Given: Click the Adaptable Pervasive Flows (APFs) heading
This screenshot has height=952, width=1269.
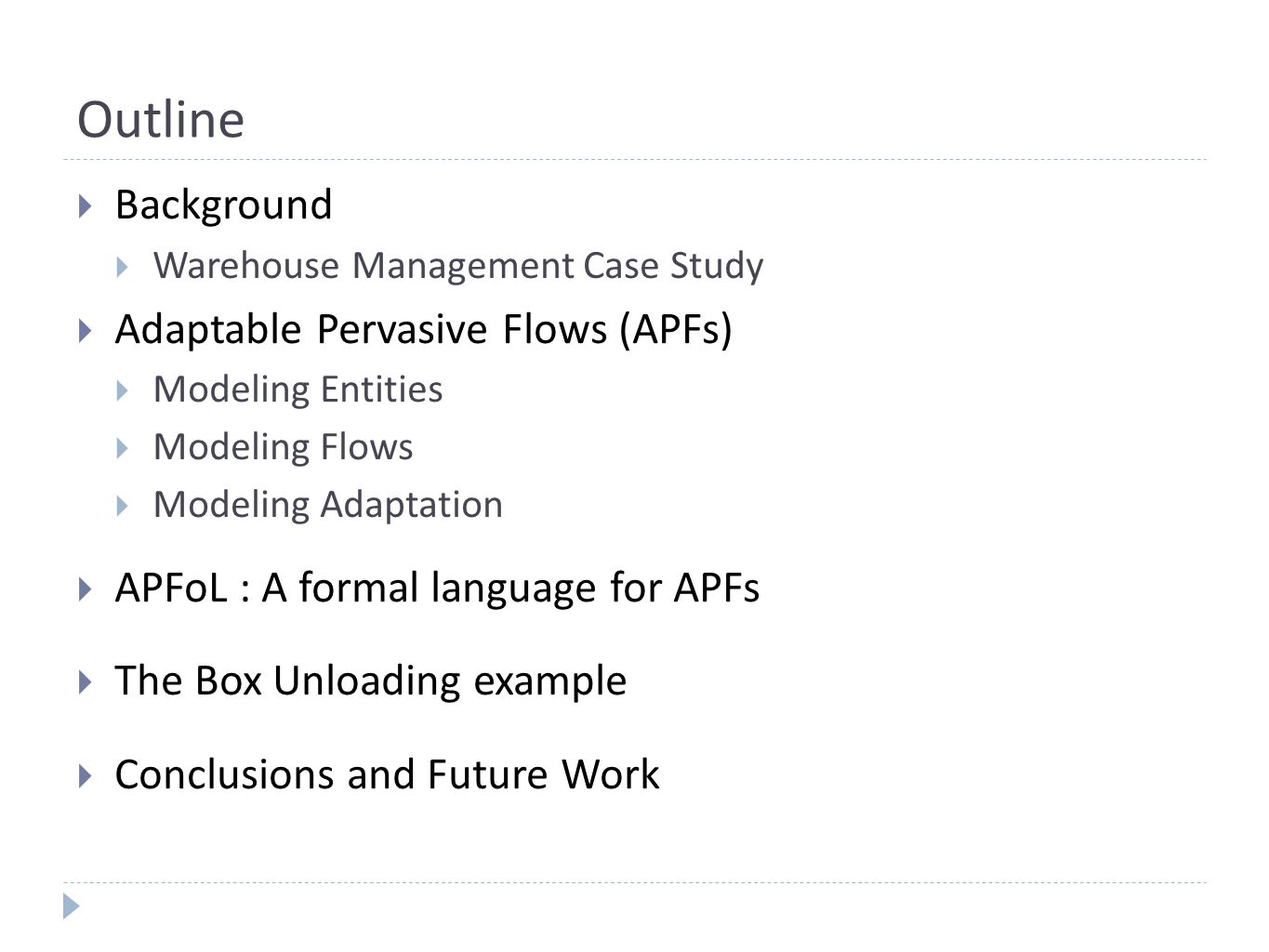Looking at the screenshot, I should (424, 330).
